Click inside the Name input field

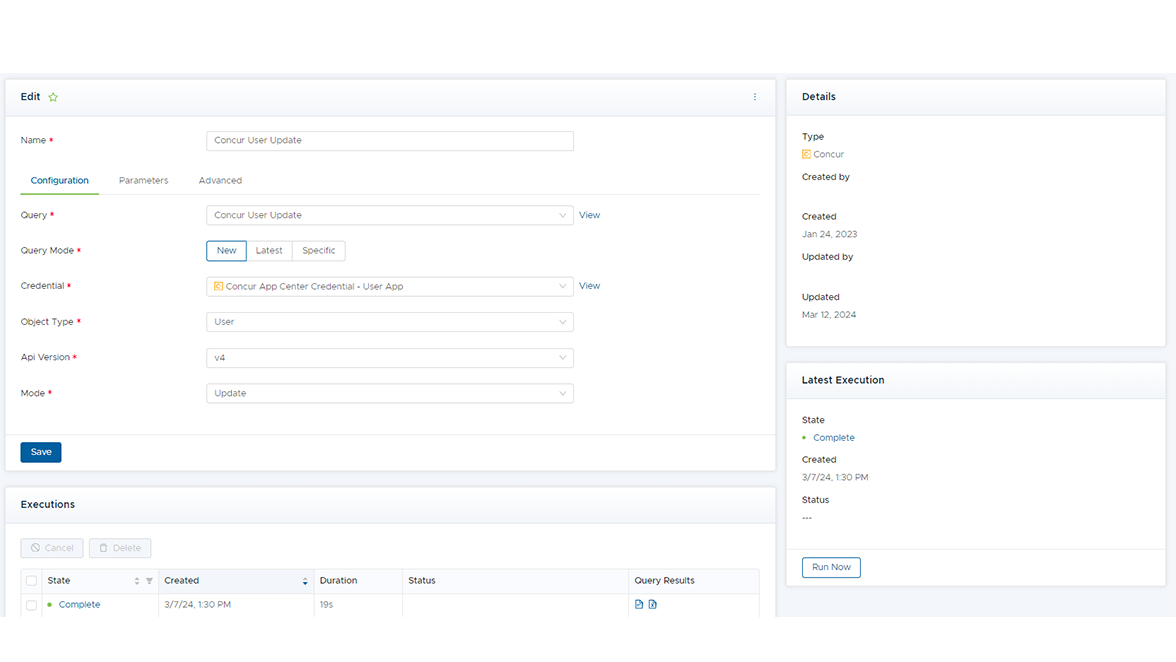click(389, 140)
